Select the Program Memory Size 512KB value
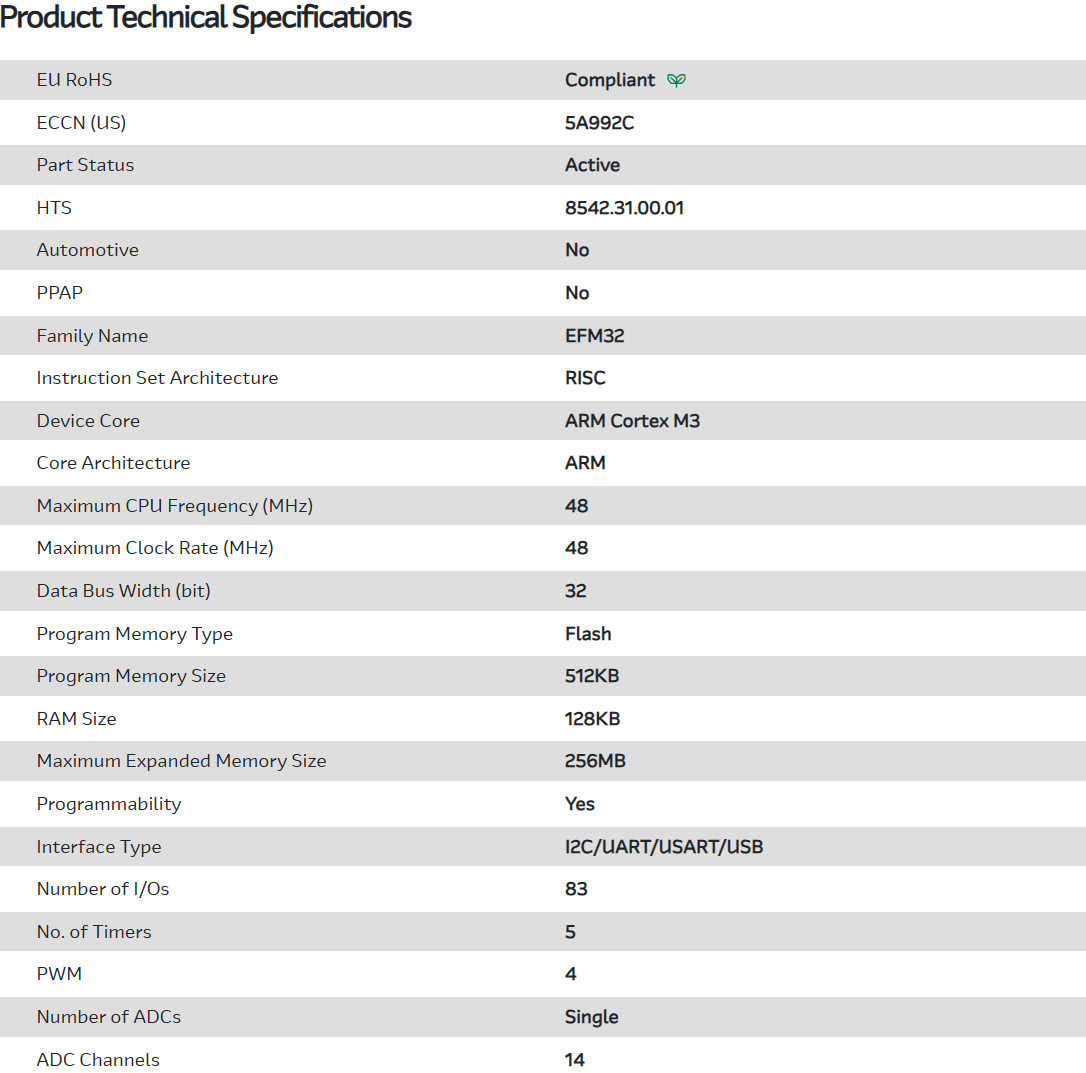Viewport: 1086px width, 1073px height. 592,676
